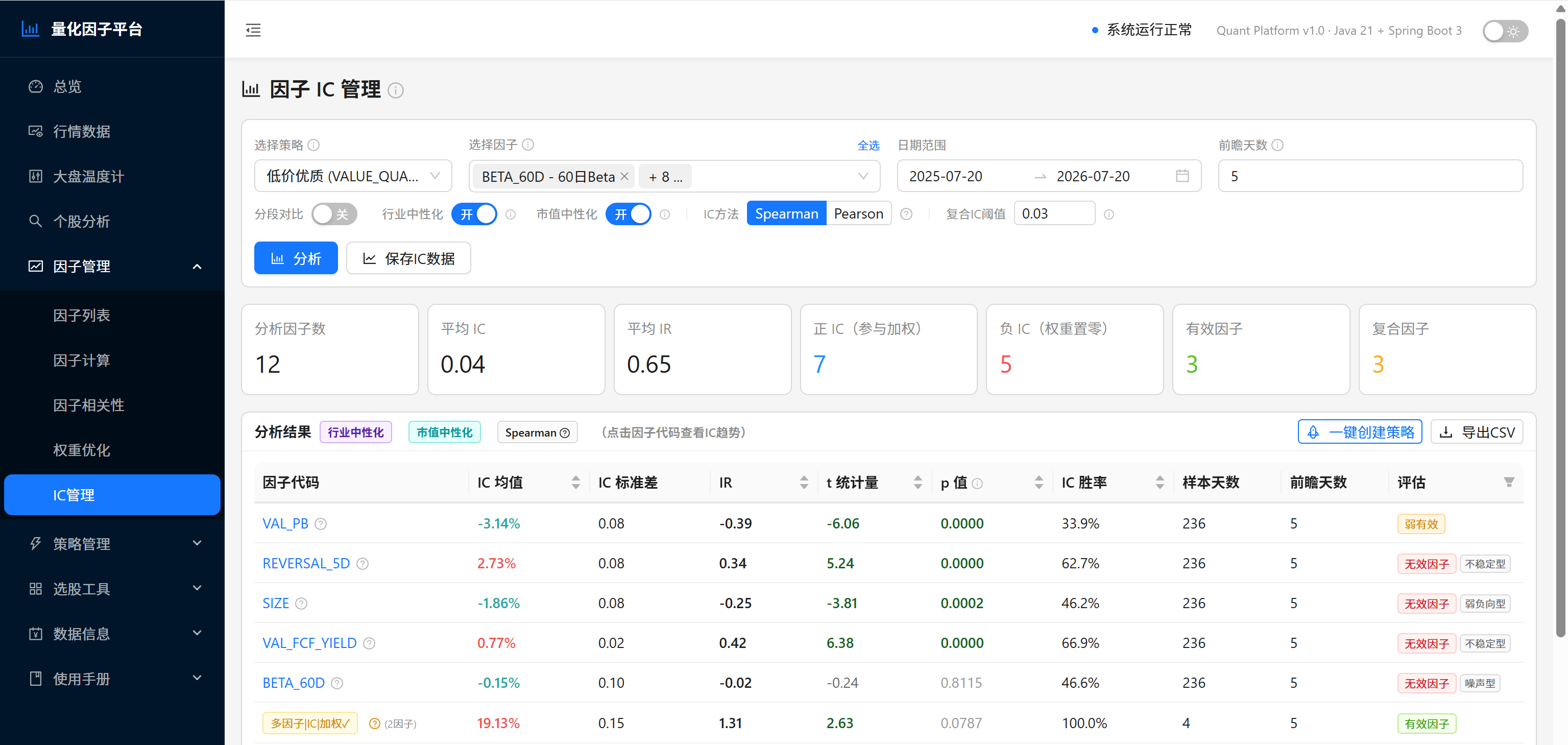Select Spearman IC method

pyautogui.click(x=786, y=213)
